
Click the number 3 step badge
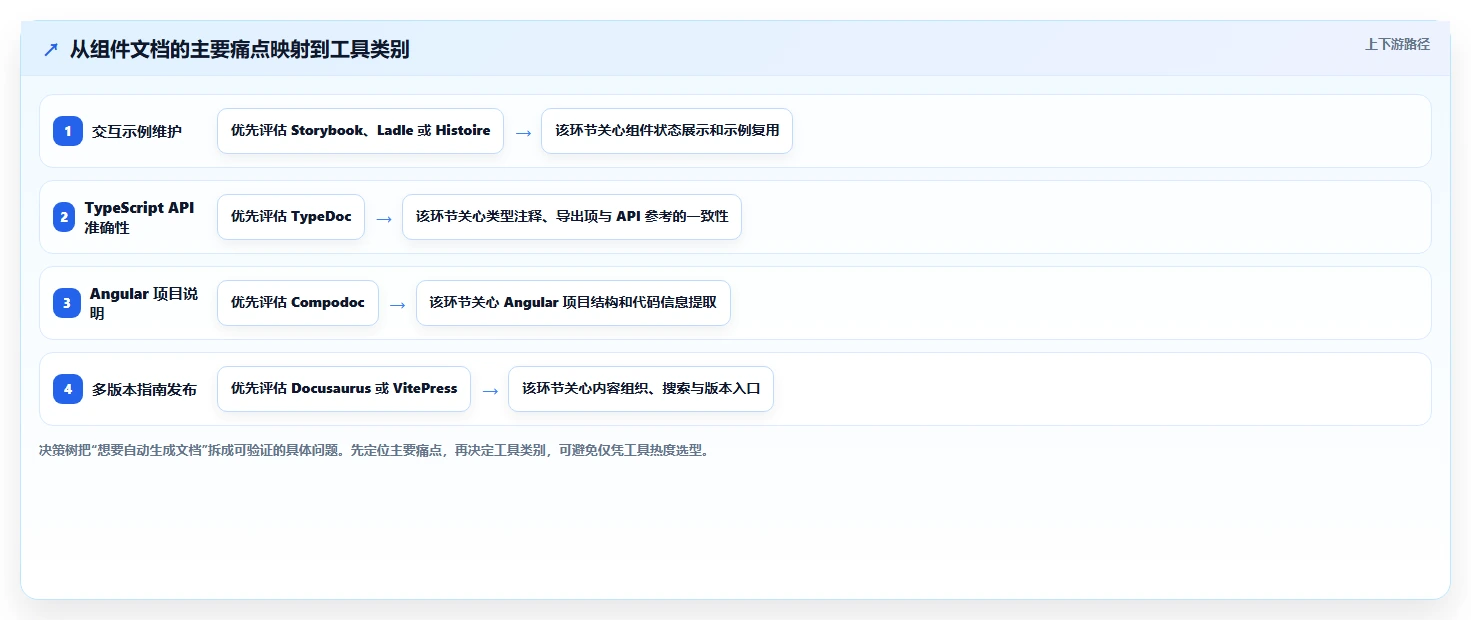(67, 303)
